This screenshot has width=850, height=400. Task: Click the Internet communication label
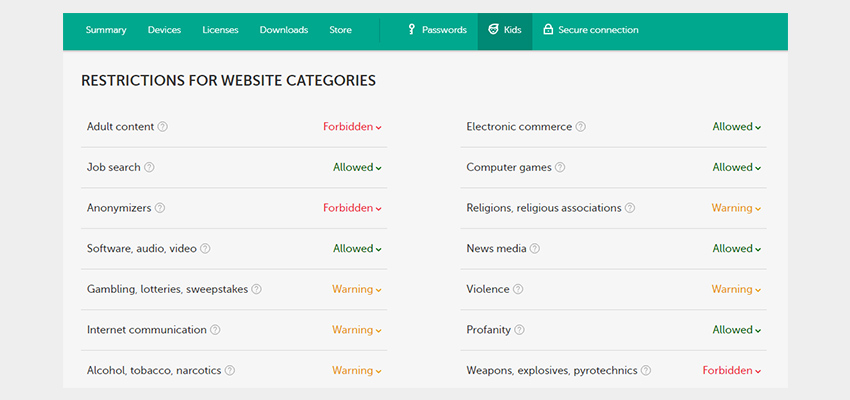[x=146, y=330]
